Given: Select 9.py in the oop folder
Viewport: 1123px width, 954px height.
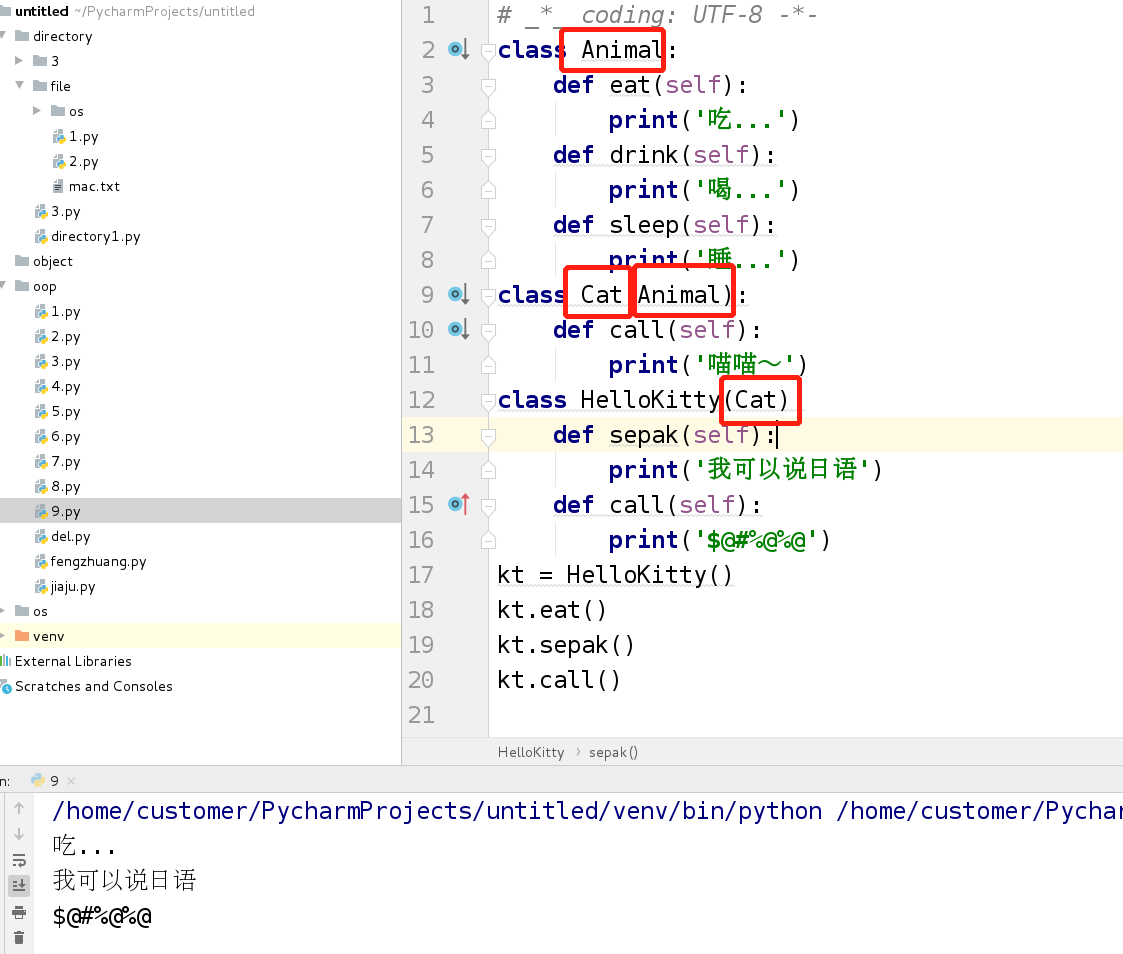Looking at the screenshot, I should click(57, 511).
